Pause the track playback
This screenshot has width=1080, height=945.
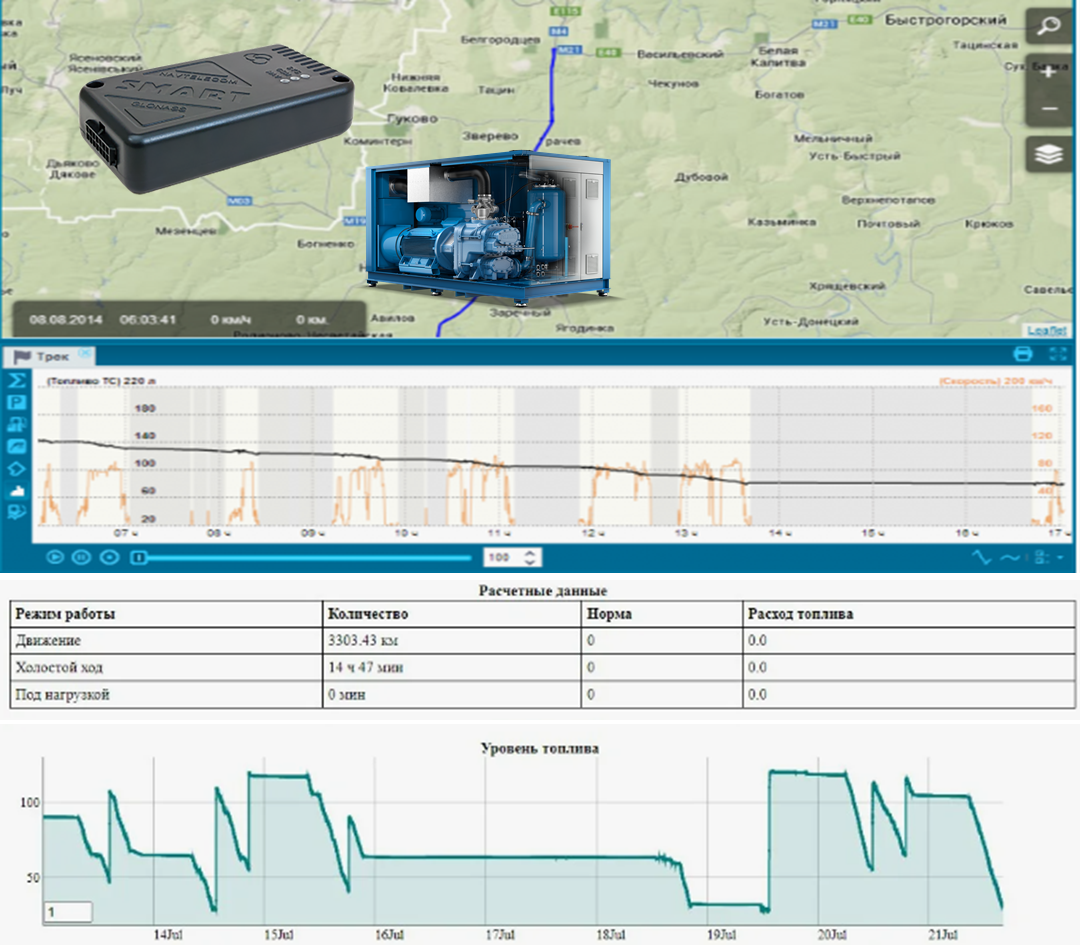[x=82, y=557]
